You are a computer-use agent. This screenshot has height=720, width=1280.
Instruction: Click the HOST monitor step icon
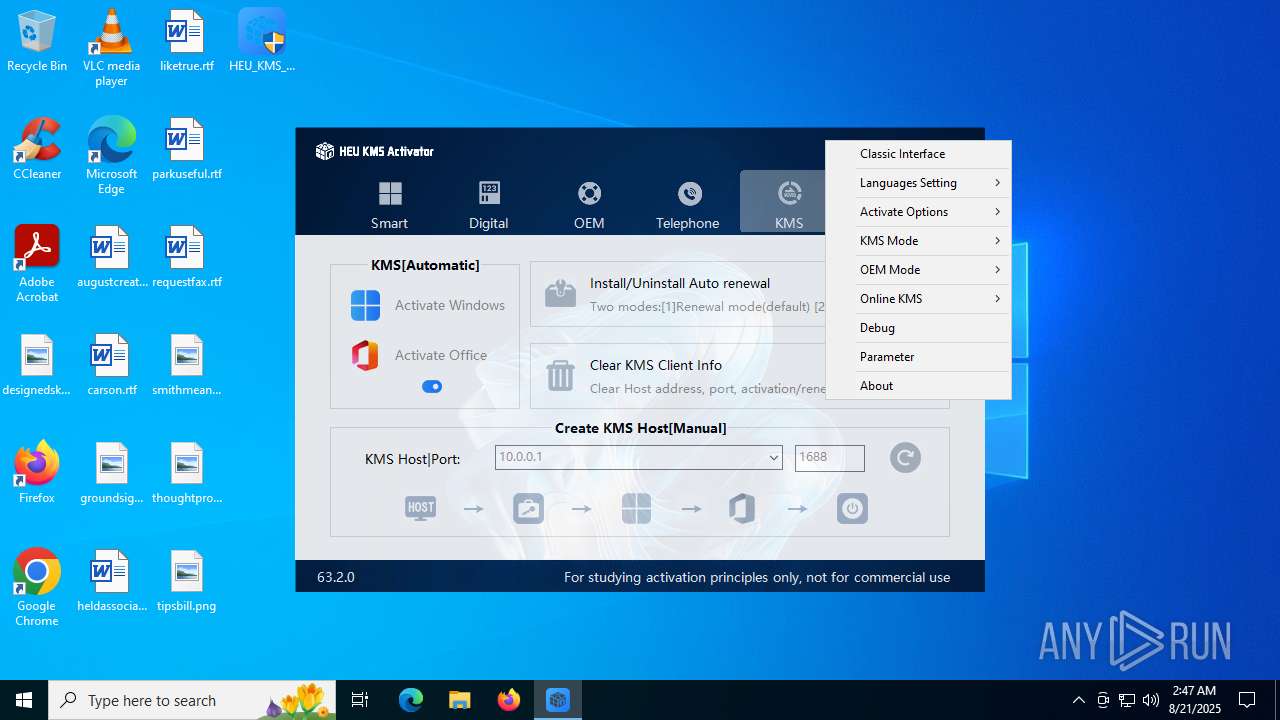pyautogui.click(x=420, y=508)
